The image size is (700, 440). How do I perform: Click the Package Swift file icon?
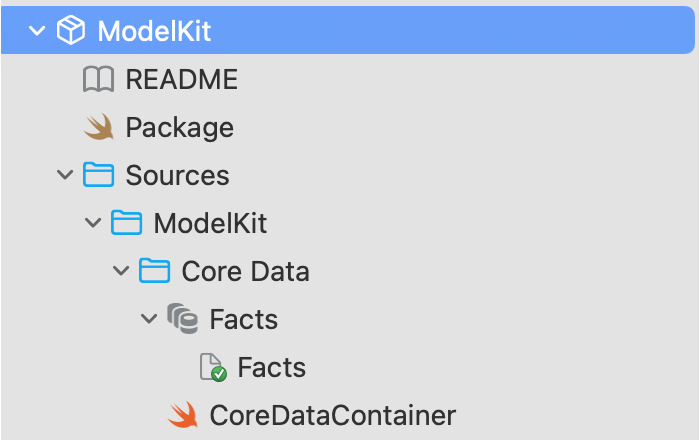[98, 127]
